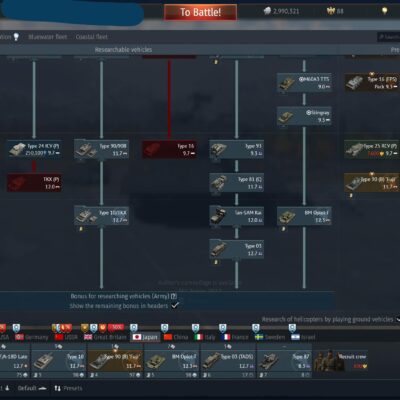Click shield badge above China flag

pos(165,328)
